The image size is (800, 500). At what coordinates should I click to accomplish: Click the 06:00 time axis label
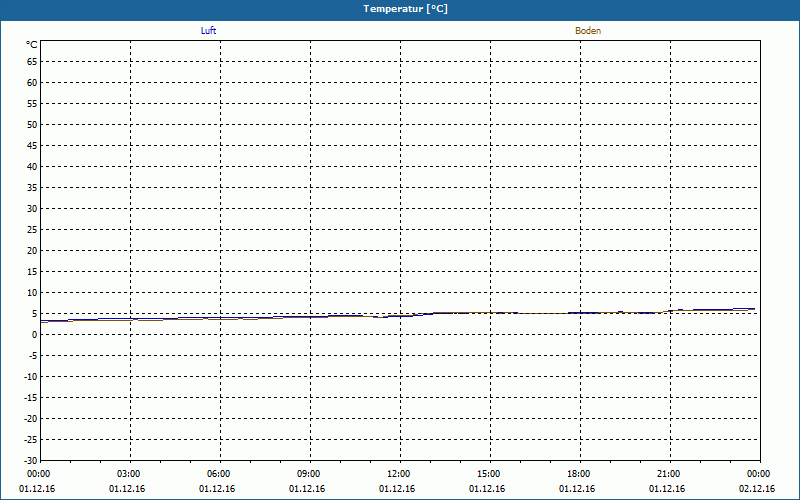coord(218,474)
